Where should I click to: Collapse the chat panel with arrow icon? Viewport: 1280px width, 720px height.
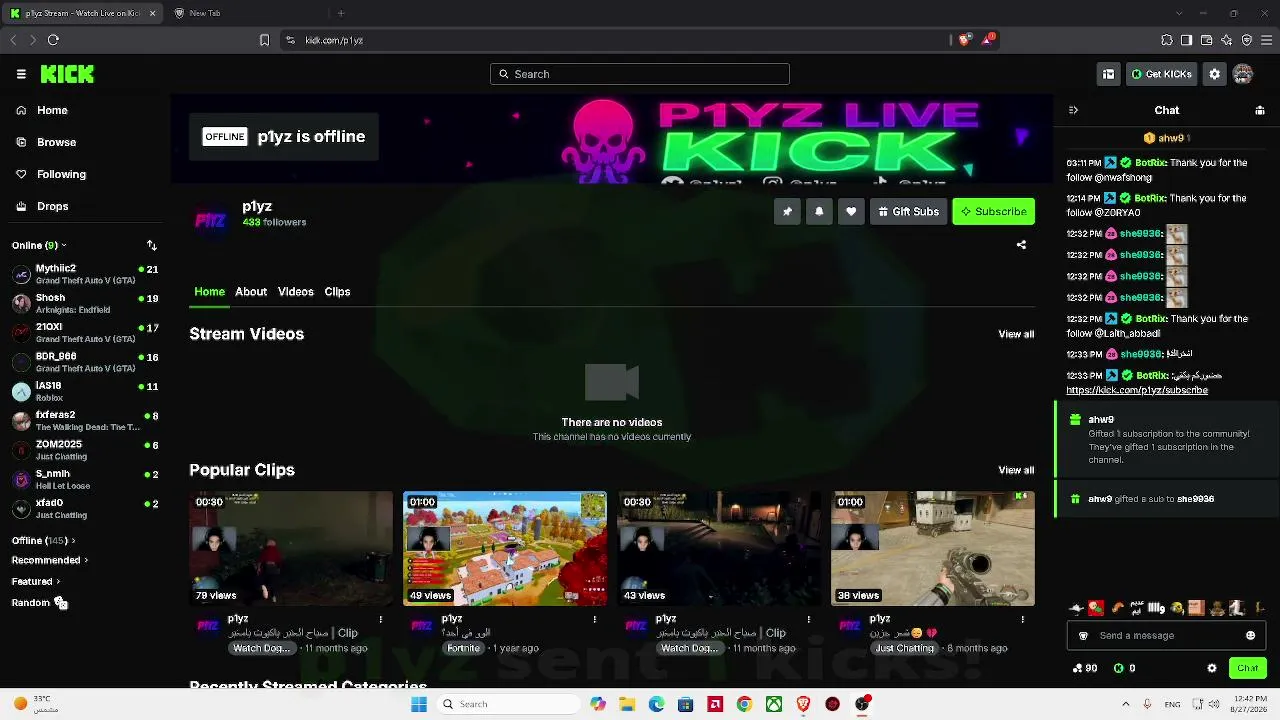(1073, 110)
